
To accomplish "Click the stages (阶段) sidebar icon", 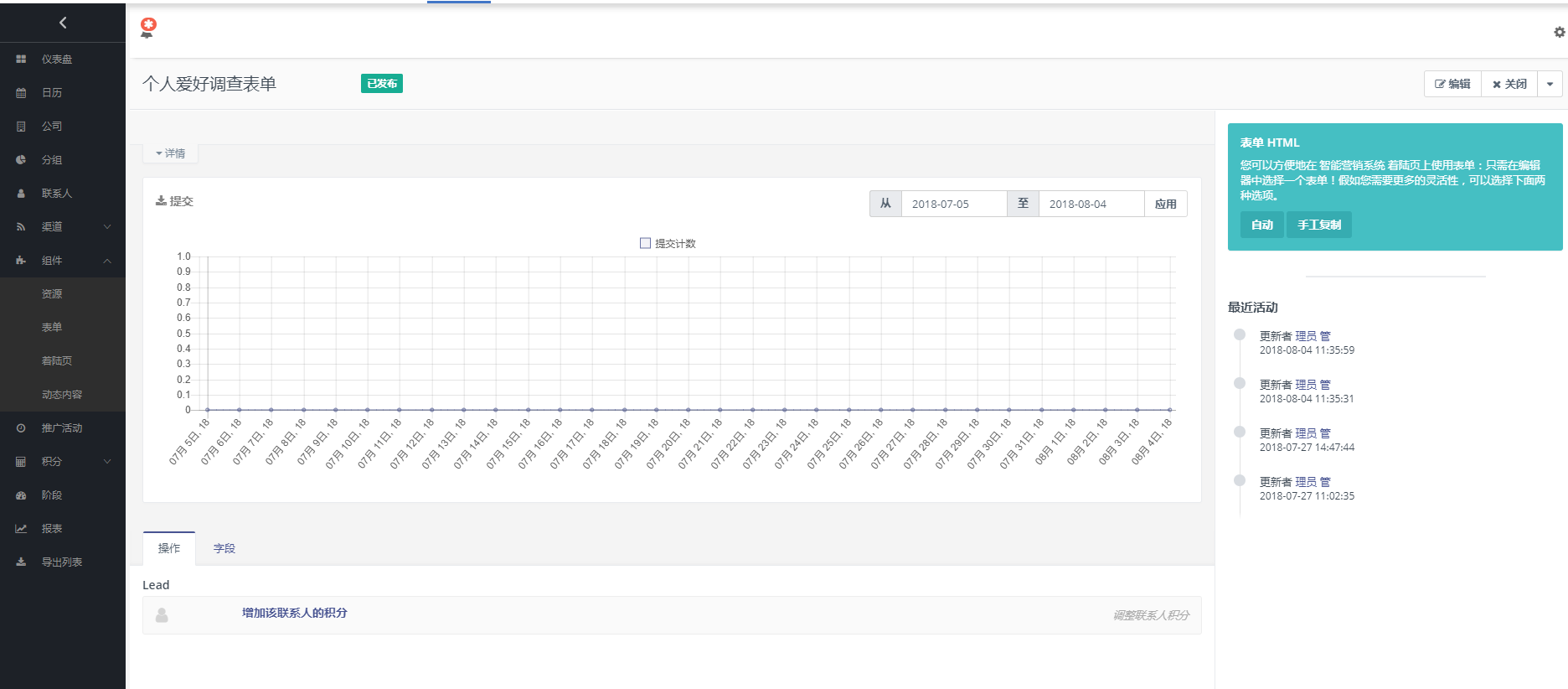I will (x=21, y=495).
